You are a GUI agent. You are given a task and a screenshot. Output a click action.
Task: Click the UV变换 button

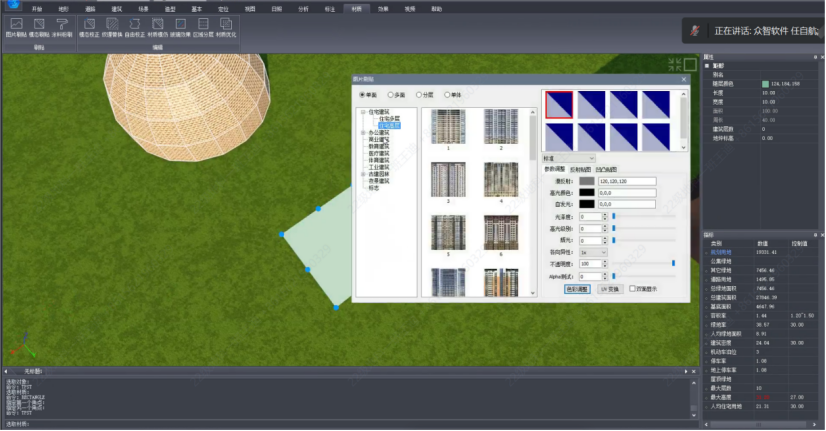pos(610,288)
